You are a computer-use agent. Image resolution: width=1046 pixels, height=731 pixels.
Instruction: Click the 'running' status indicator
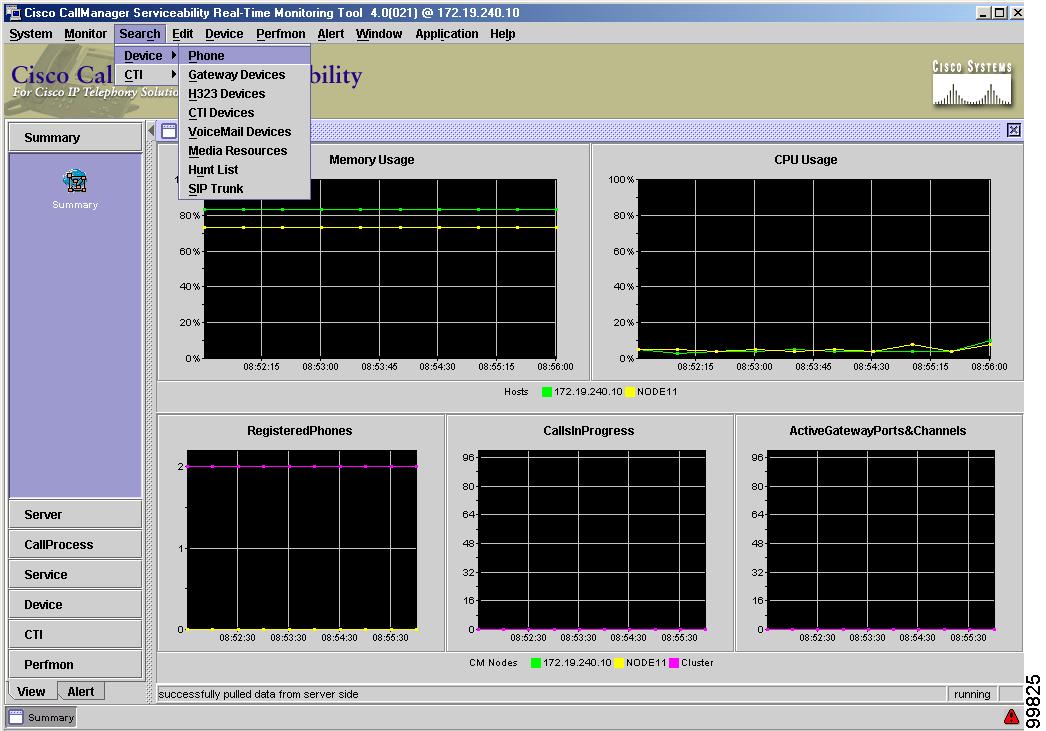pos(972,694)
